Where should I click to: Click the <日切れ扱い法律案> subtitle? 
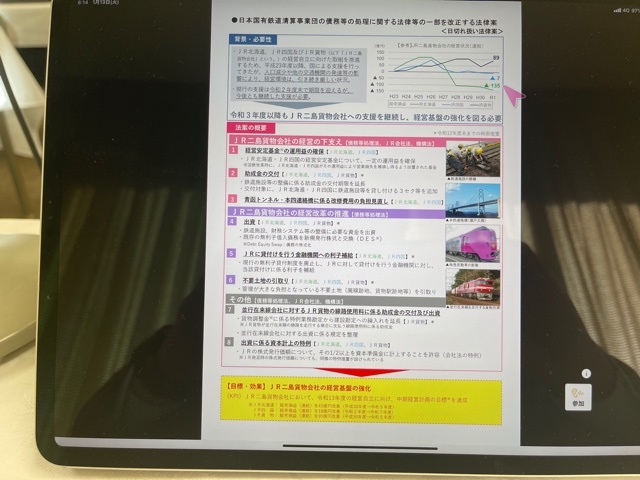point(472,31)
